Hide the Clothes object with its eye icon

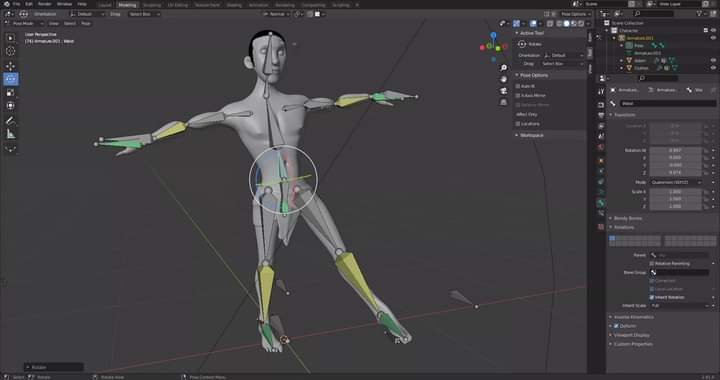coord(713,68)
